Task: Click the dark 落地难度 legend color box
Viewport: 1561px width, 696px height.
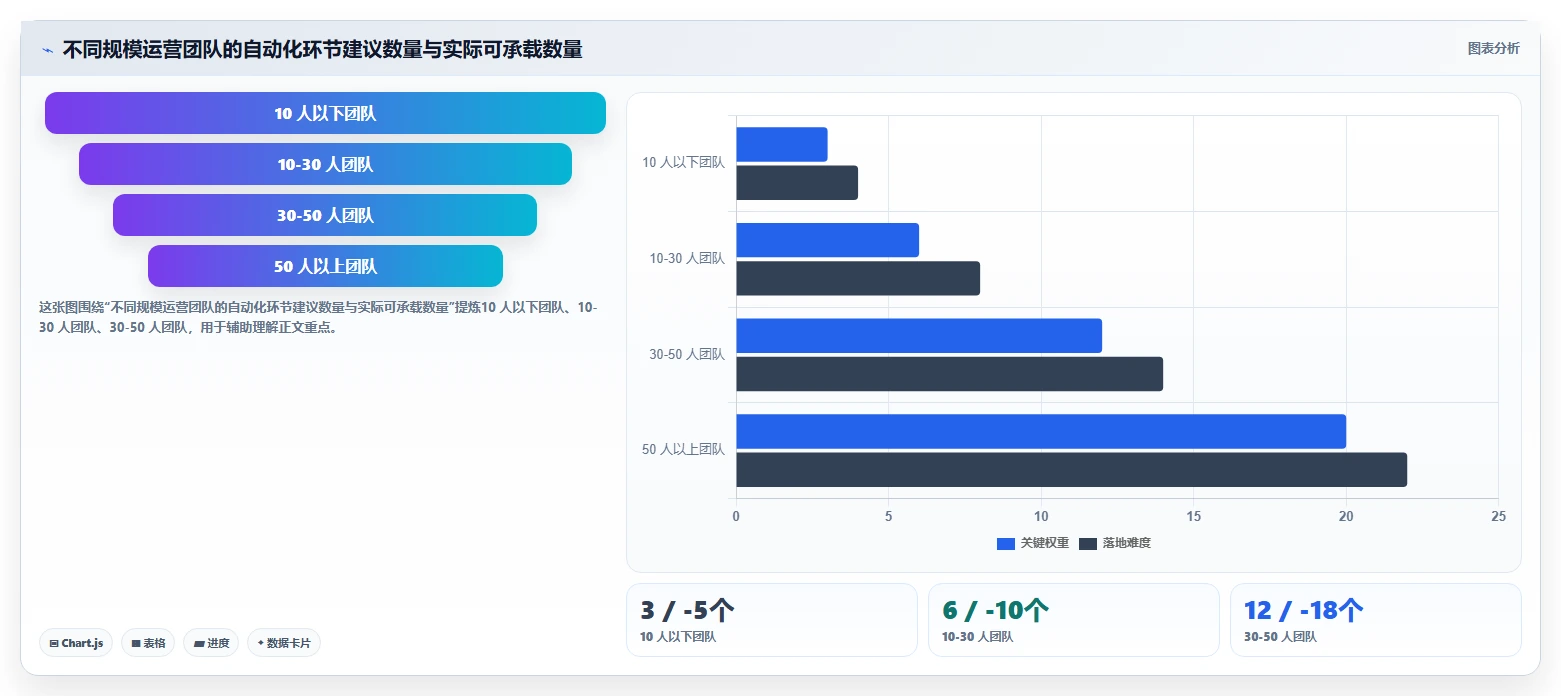Action: pos(1088,543)
